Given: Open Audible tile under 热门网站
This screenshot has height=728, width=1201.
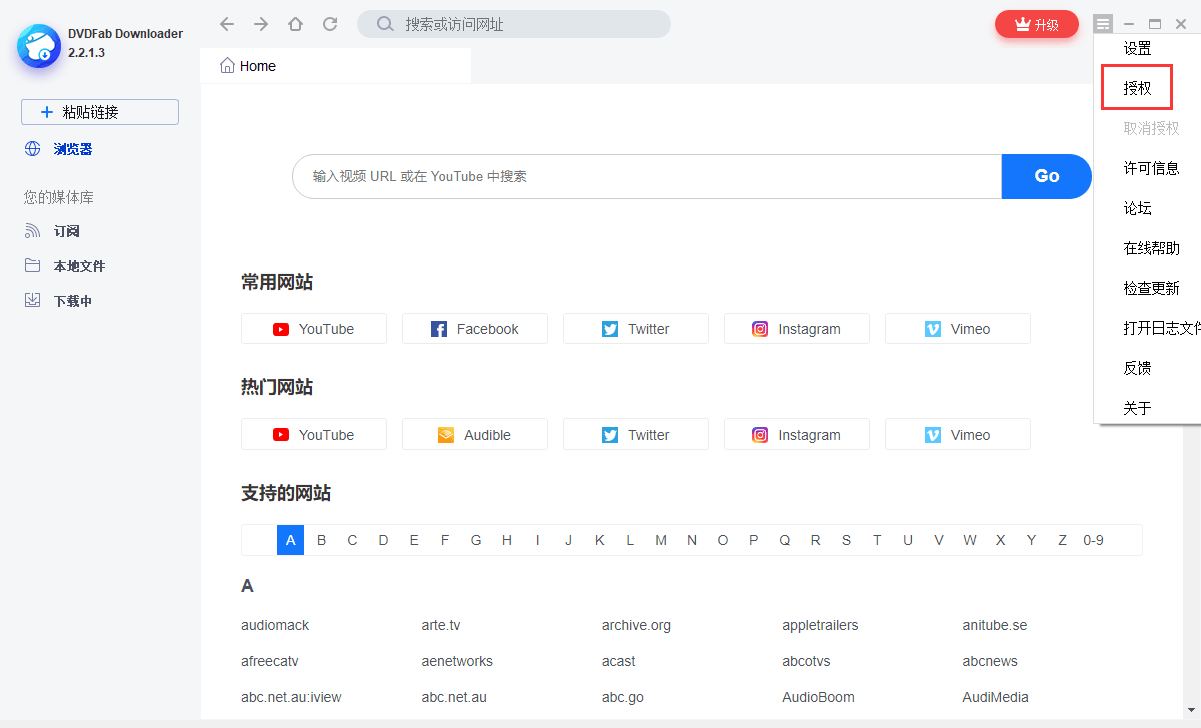Looking at the screenshot, I should [x=475, y=435].
